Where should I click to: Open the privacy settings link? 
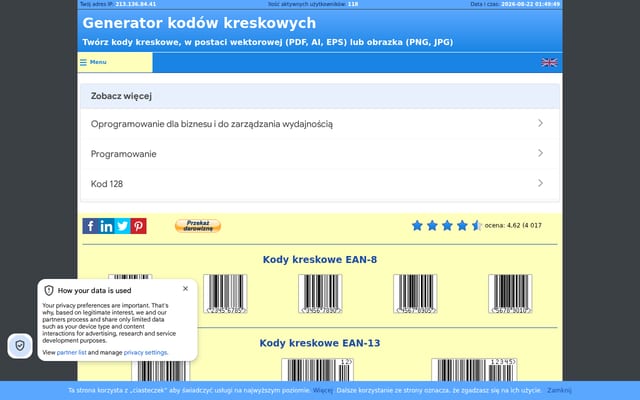(145, 352)
